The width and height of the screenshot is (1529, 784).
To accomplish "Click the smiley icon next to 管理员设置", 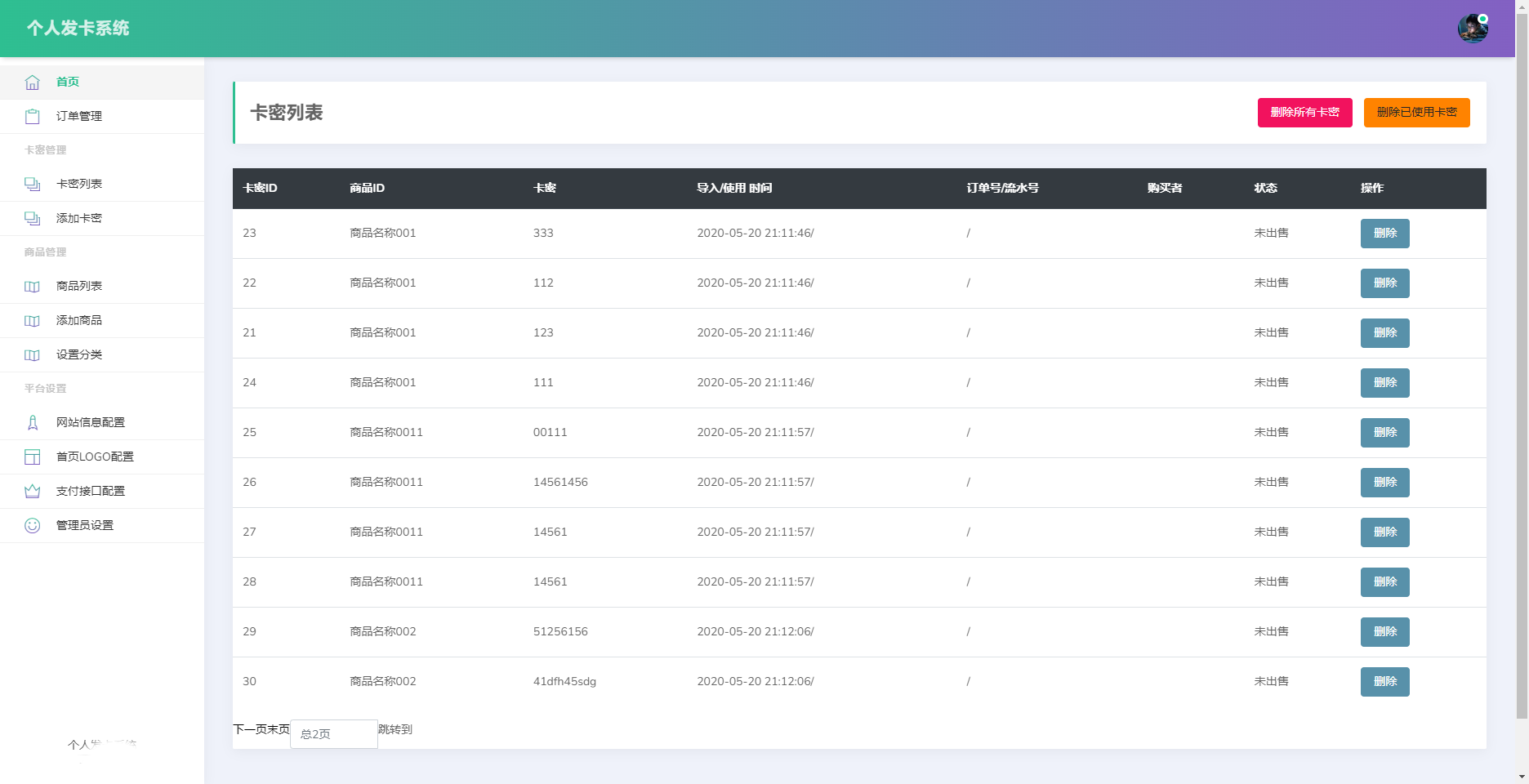I will [32, 525].
